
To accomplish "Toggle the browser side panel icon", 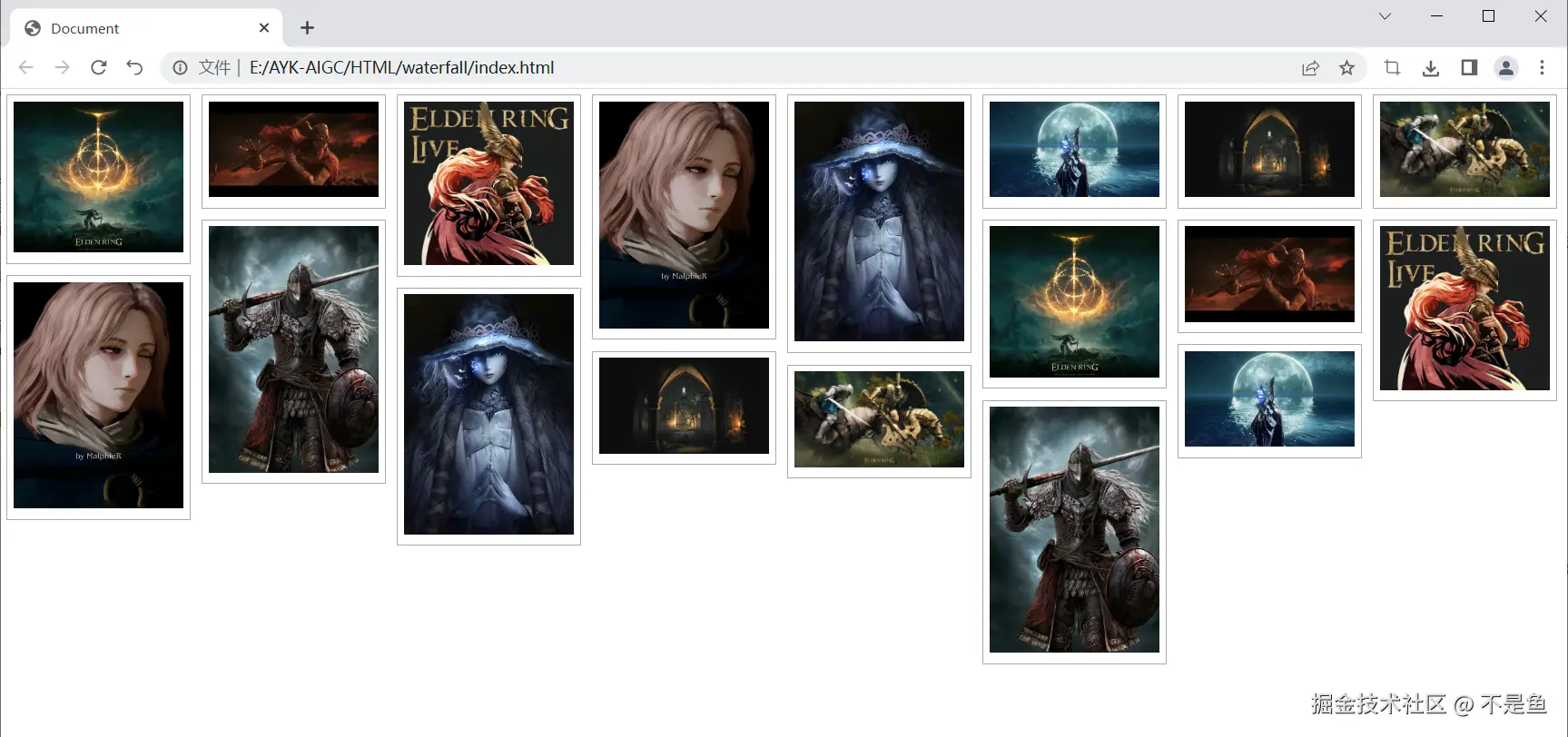I will coord(1469,67).
